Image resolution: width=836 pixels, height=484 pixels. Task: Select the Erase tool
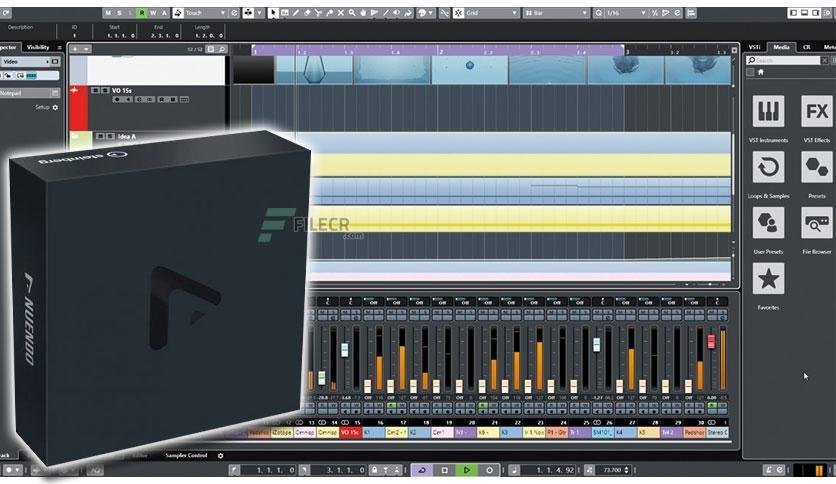307,13
